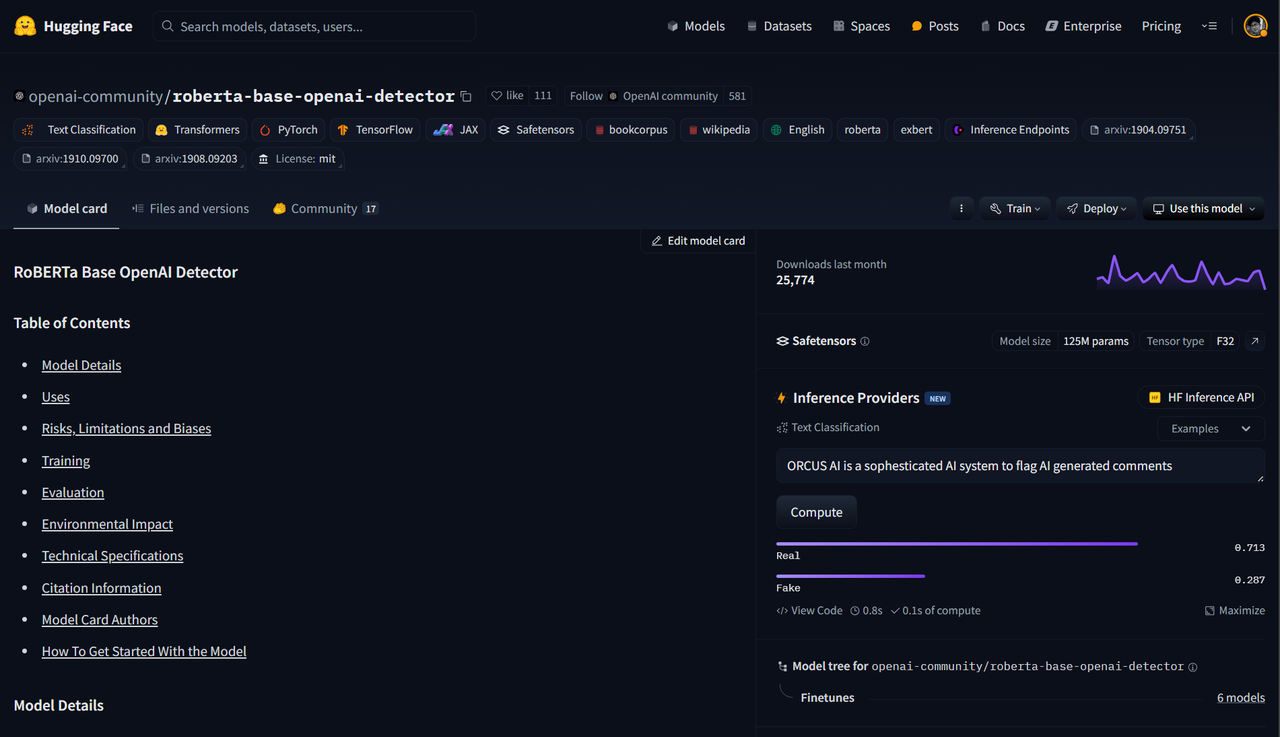Click the Compute button
Viewport: 1280px width, 737px height.
pos(816,512)
